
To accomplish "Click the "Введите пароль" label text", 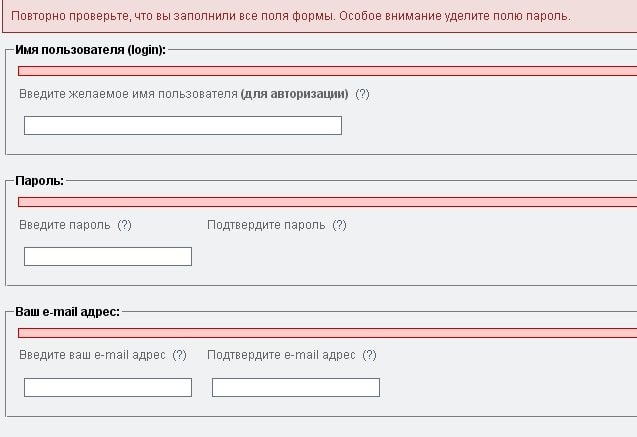I will pyautogui.click(x=64, y=225).
